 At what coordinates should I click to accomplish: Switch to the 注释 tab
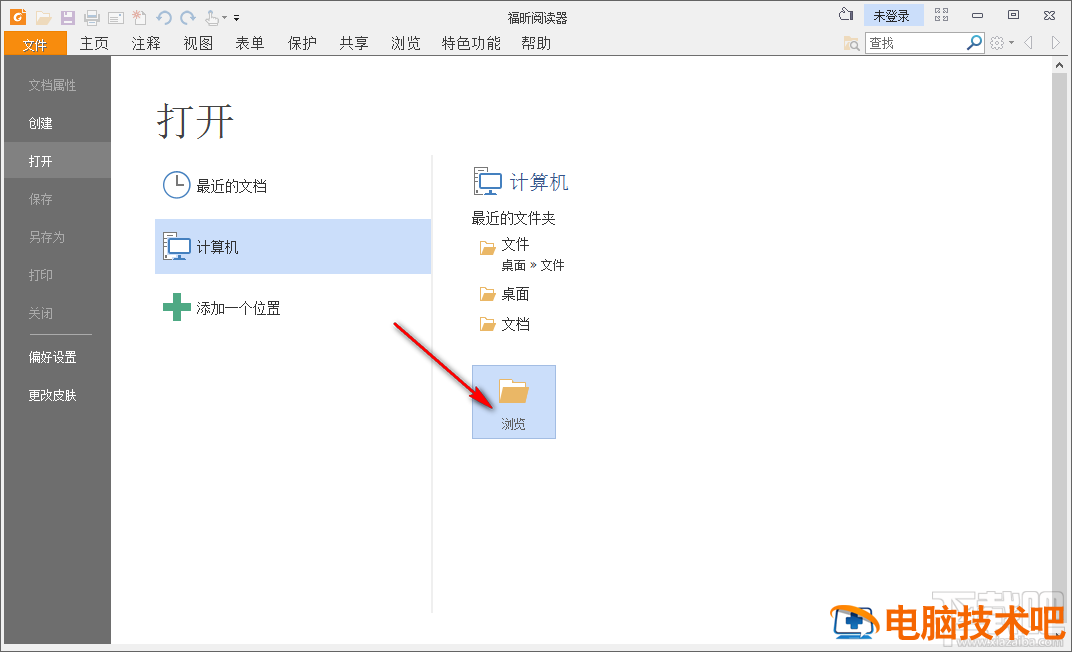pos(146,44)
